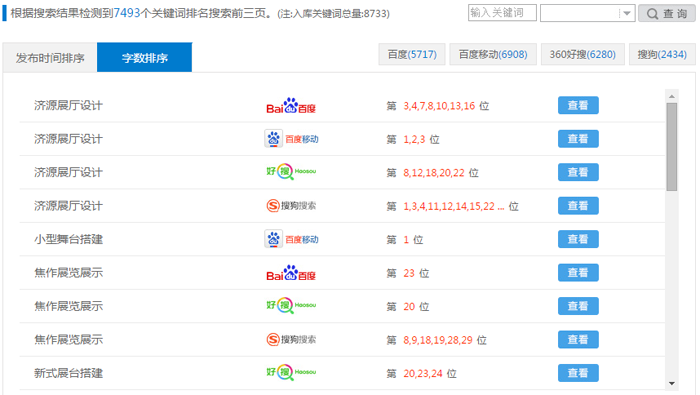Select the 字数排序 tab
The height and width of the screenshot is (395, 700).
[x=145, y=58]
